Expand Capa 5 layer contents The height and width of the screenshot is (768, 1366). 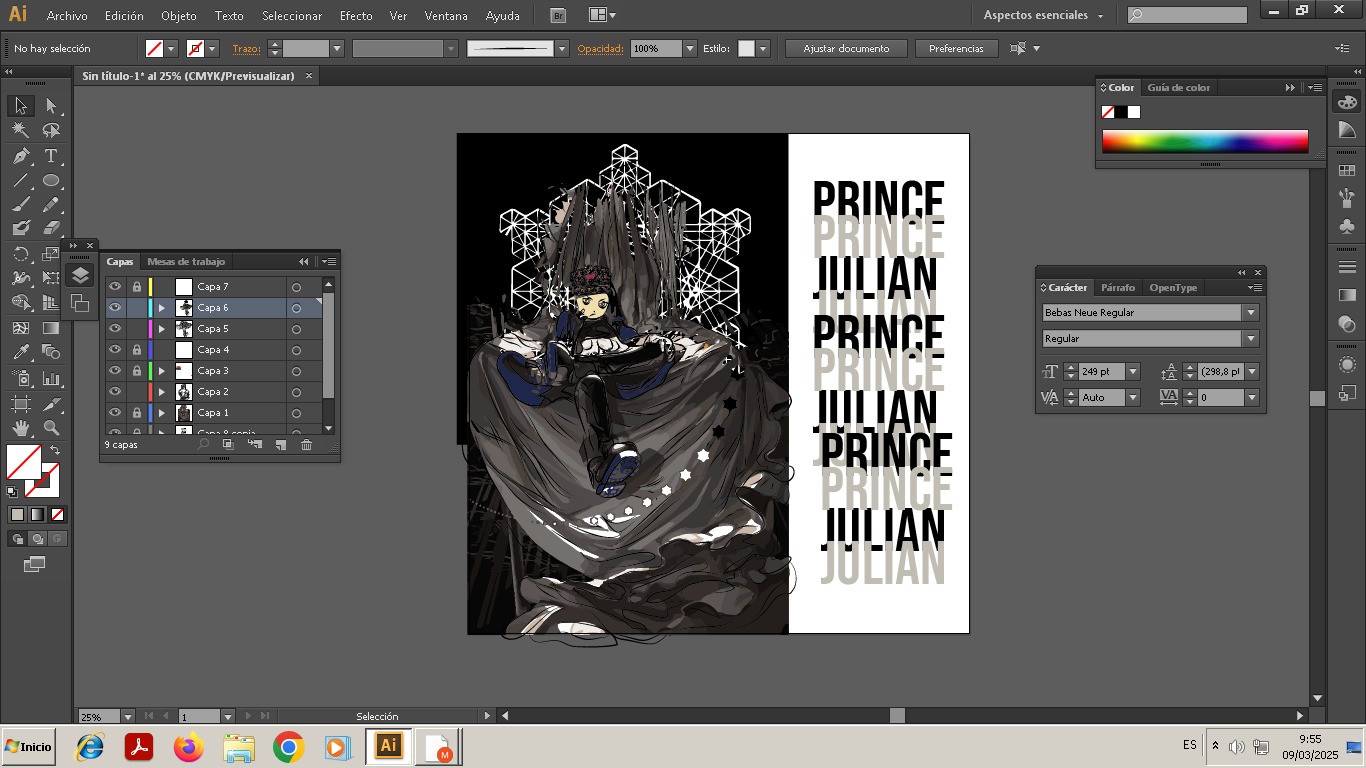[162, 329]
